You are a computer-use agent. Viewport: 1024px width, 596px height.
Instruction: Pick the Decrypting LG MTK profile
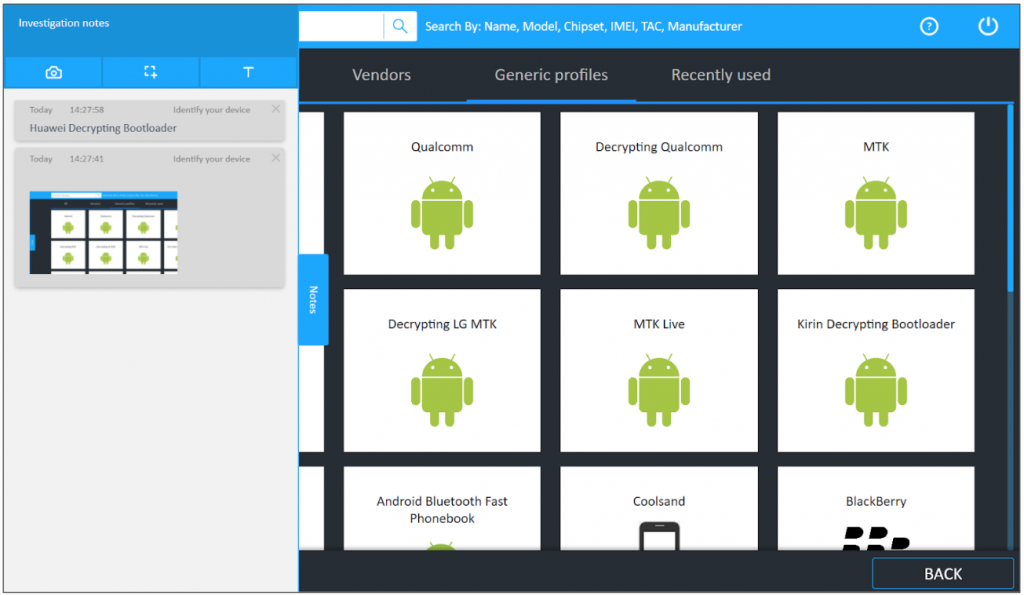(442, 370)
